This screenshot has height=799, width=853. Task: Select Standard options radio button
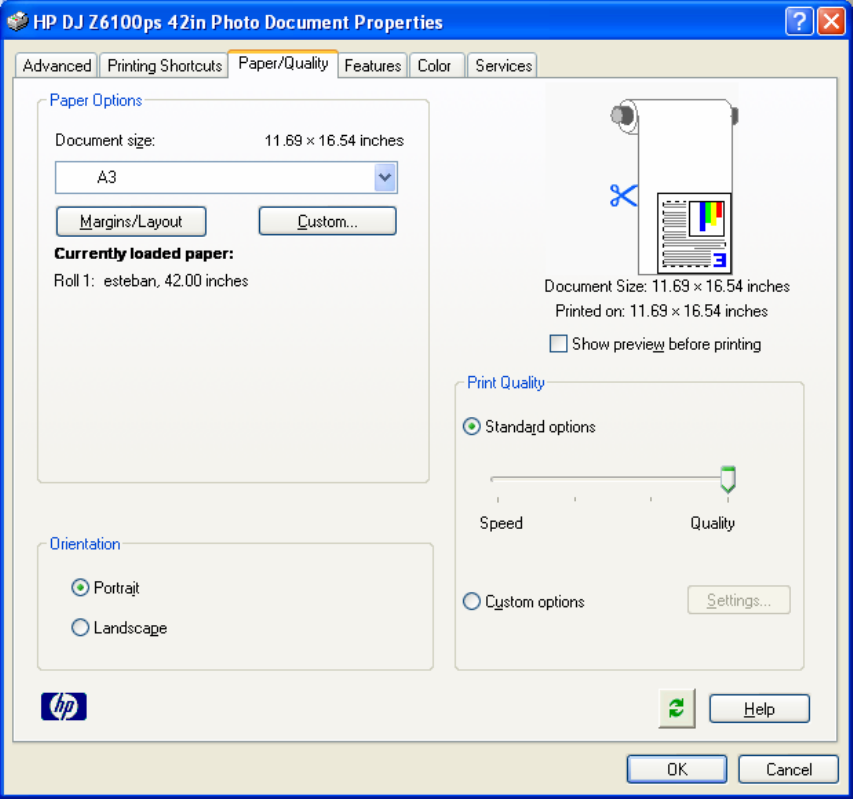[472, 426]
